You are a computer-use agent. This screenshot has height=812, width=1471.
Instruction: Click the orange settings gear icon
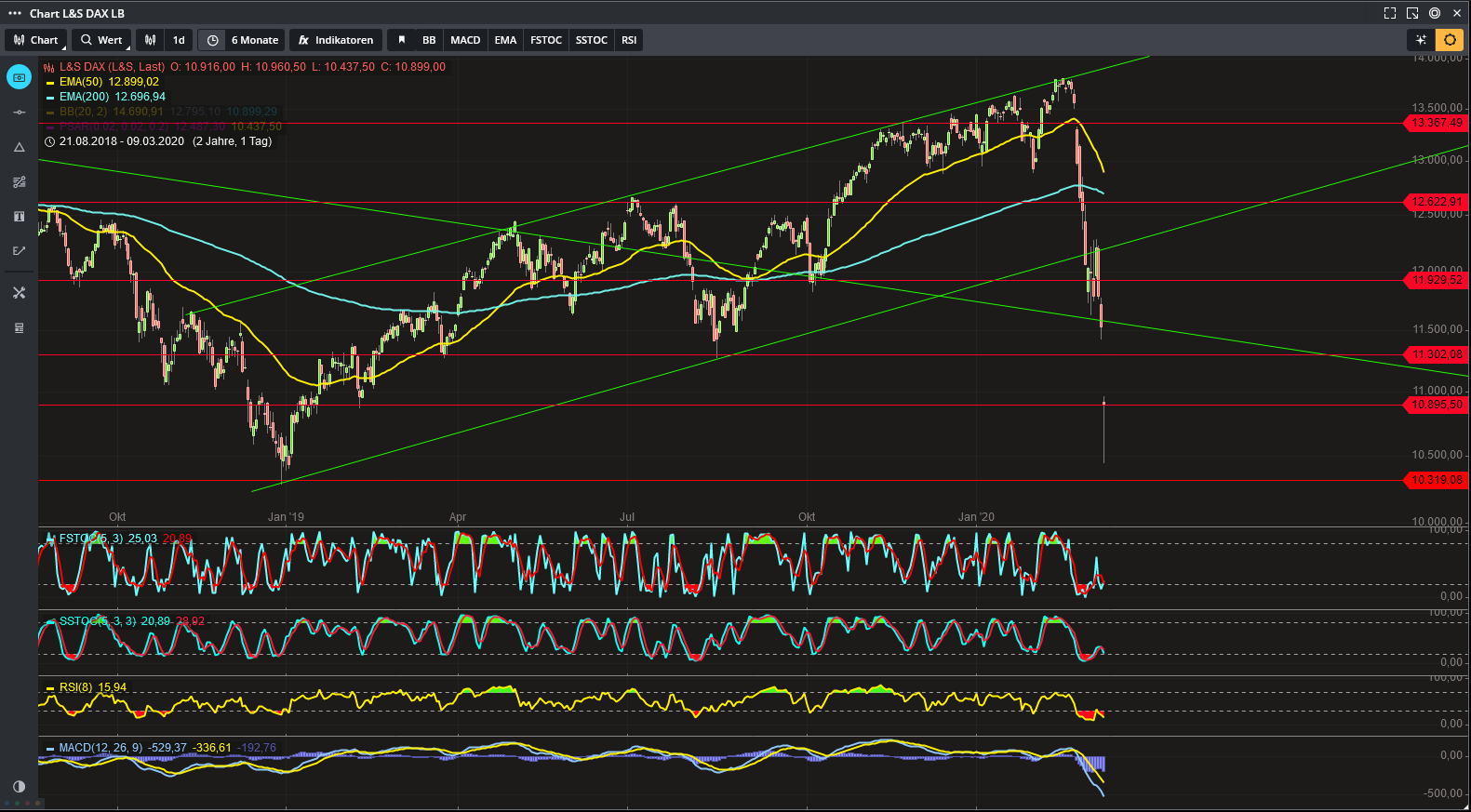[x=1450, y=40]
